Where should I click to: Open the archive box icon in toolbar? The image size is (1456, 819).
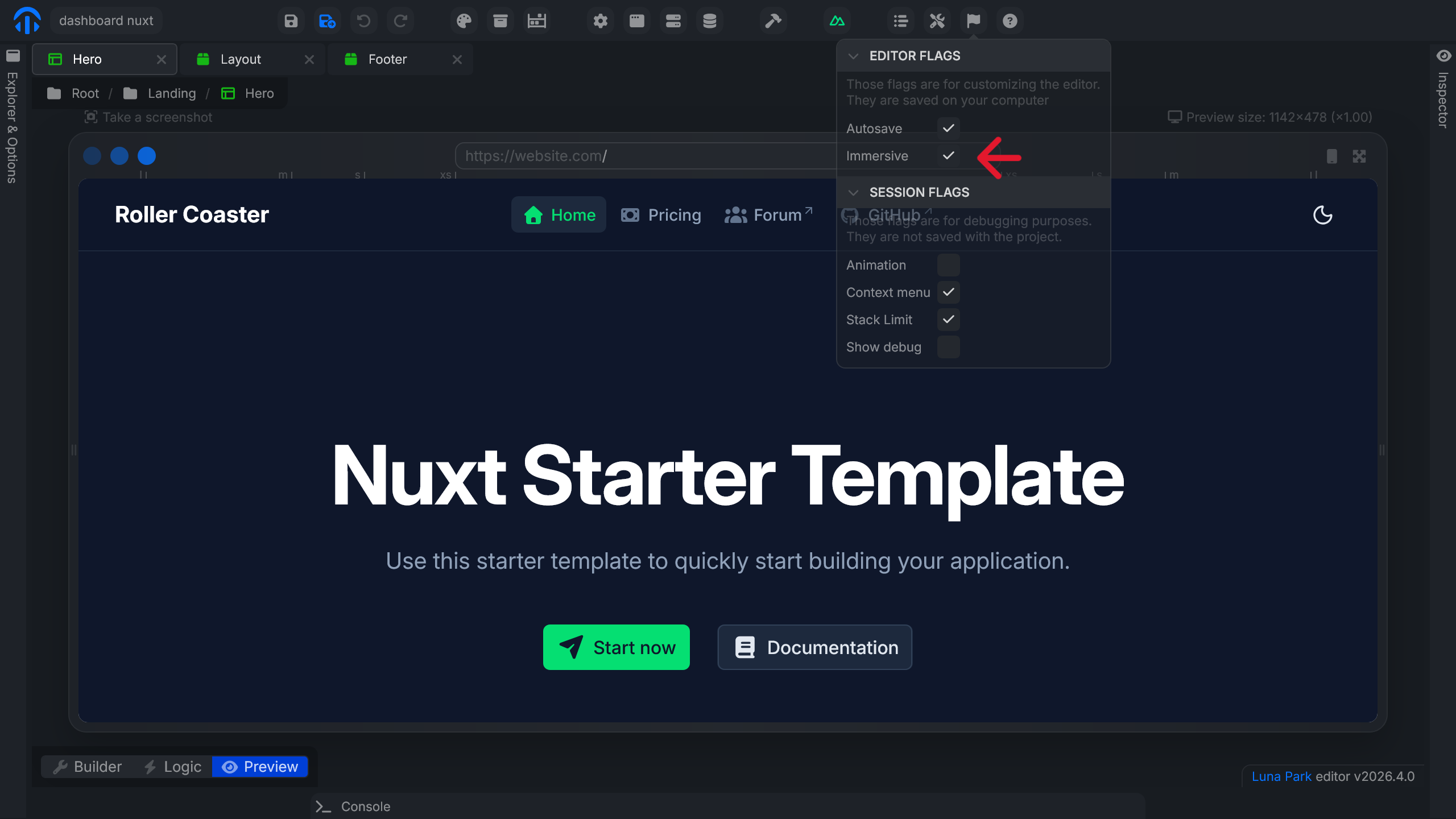[x=500, y=21]
